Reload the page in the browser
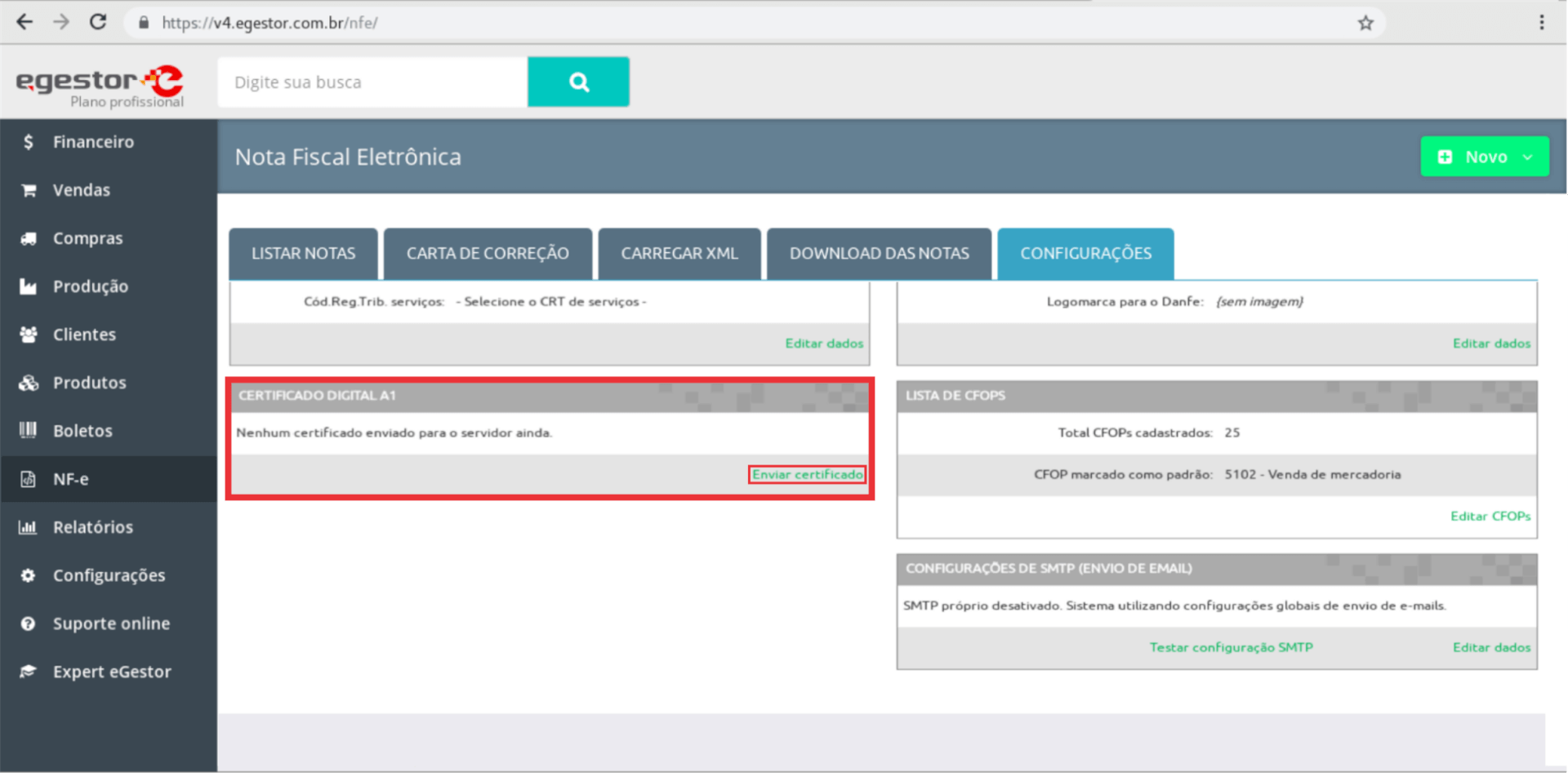The height and width of the screenshot is (773, 1568). click(98, 22)
